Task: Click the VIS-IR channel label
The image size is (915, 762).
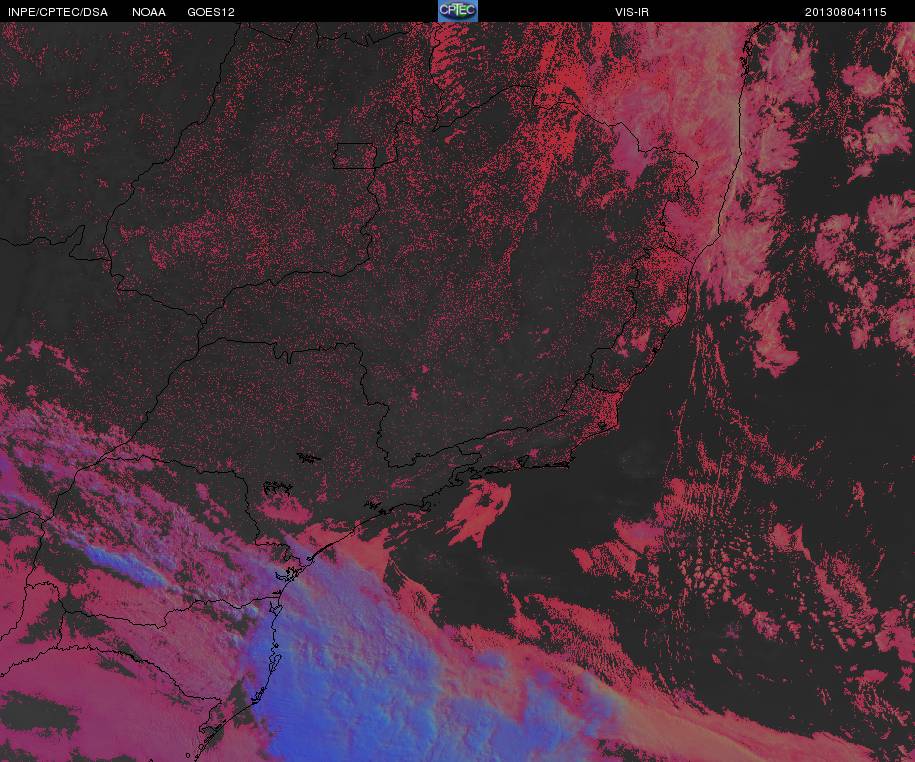Action: click(x=632, y=12)
